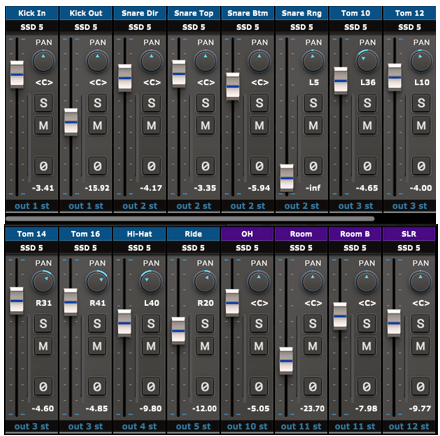
Task: Invert phase on Snare Btm channel
Action: coord(259,166)
